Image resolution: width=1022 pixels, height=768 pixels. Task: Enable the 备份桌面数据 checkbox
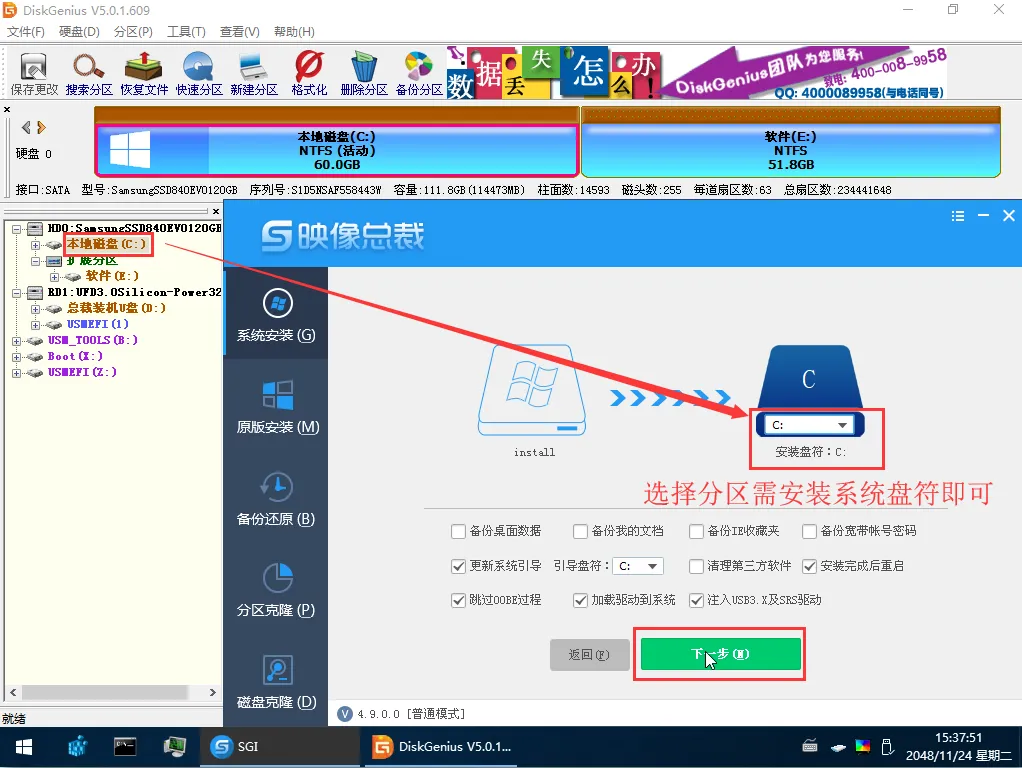coord(459,531)
